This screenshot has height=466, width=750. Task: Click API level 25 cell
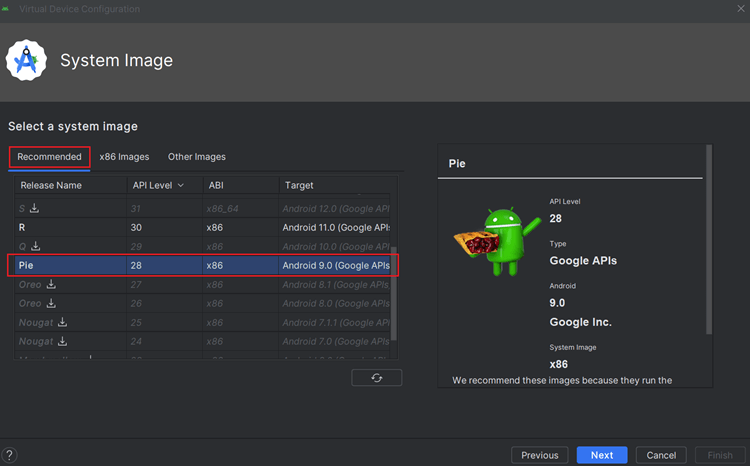click(165, 322)
